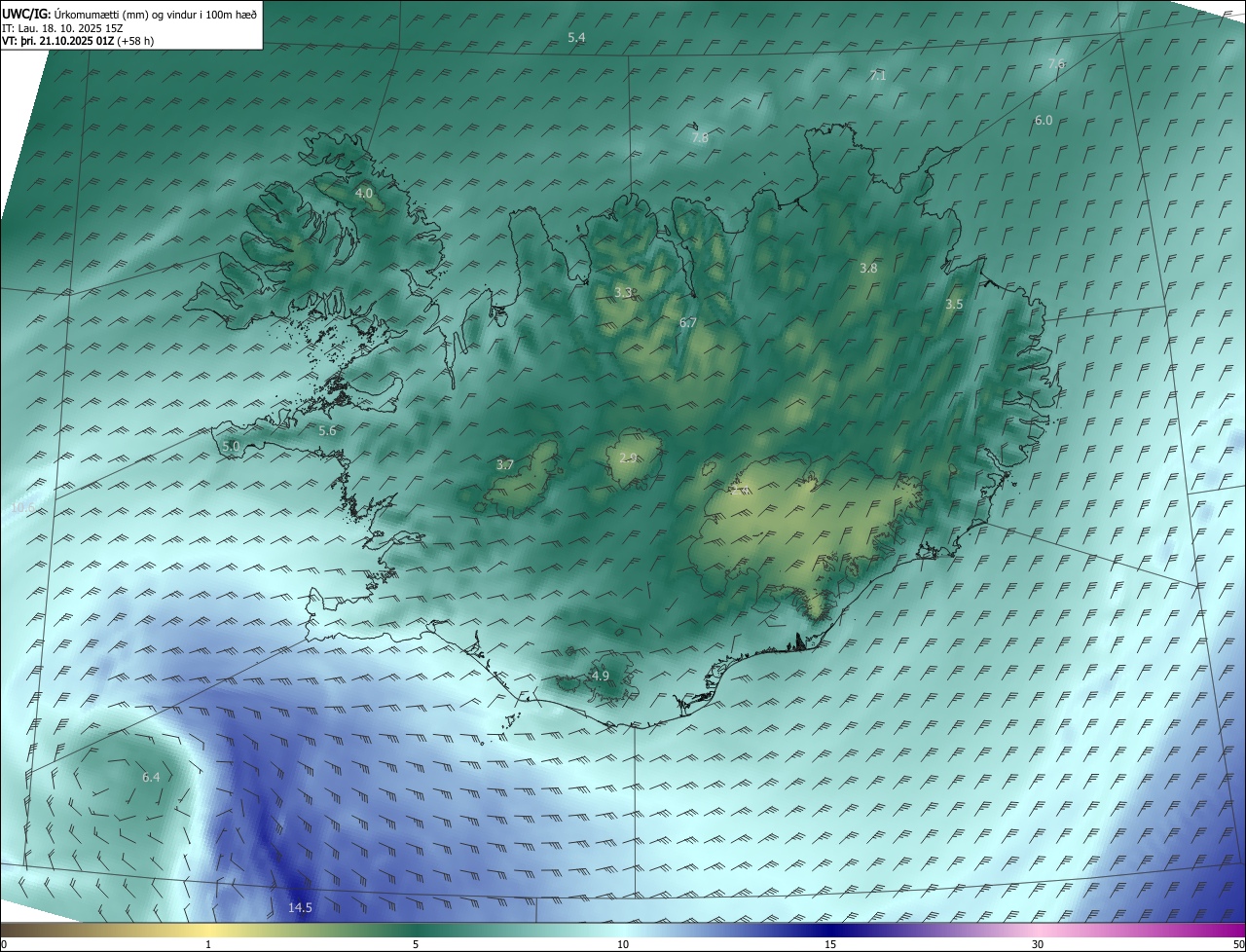Click the 6.7 value label on the map
The image size is (1246, 952).
[x=688, y=322]
